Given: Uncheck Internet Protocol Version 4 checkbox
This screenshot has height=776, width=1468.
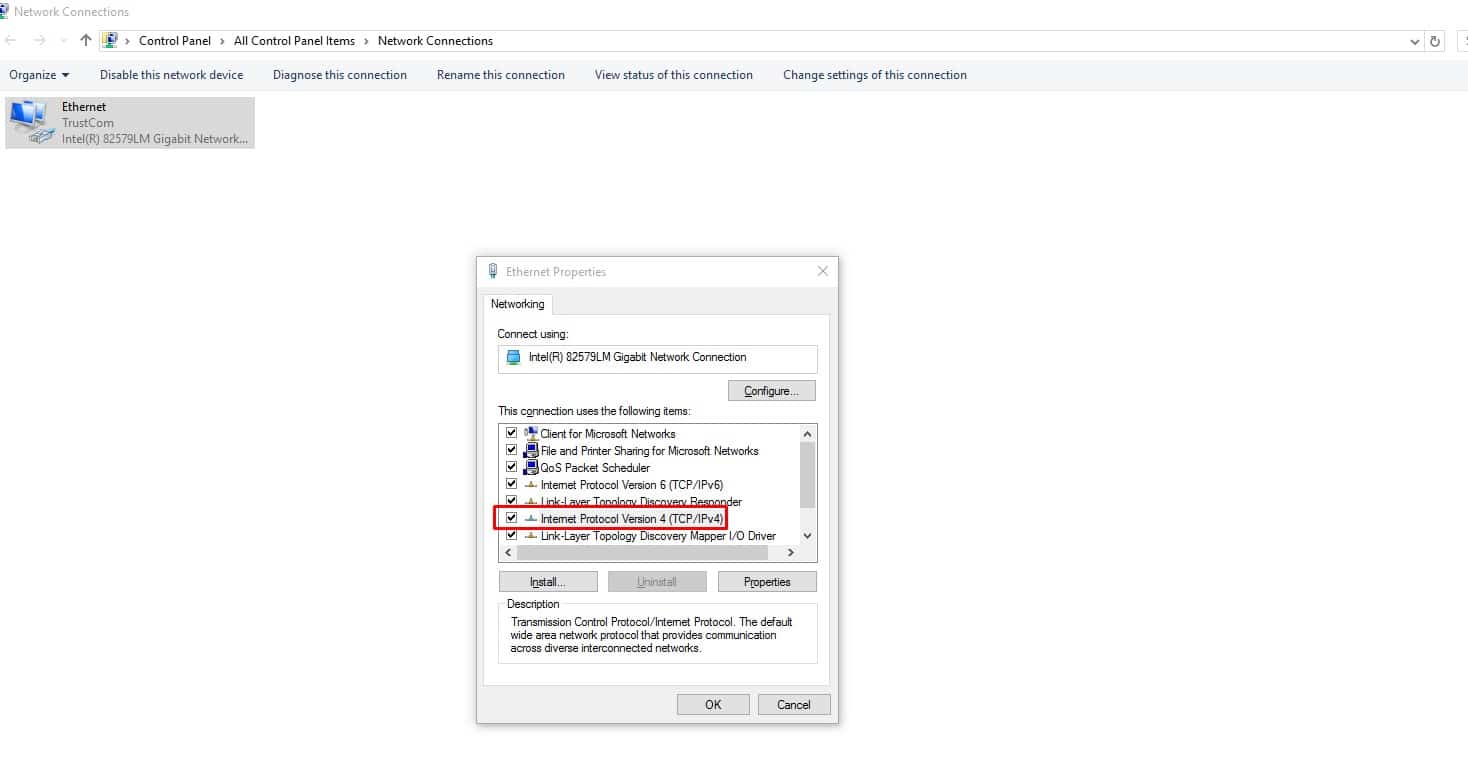Looking at the screenshot, I should tap(512, 518).
